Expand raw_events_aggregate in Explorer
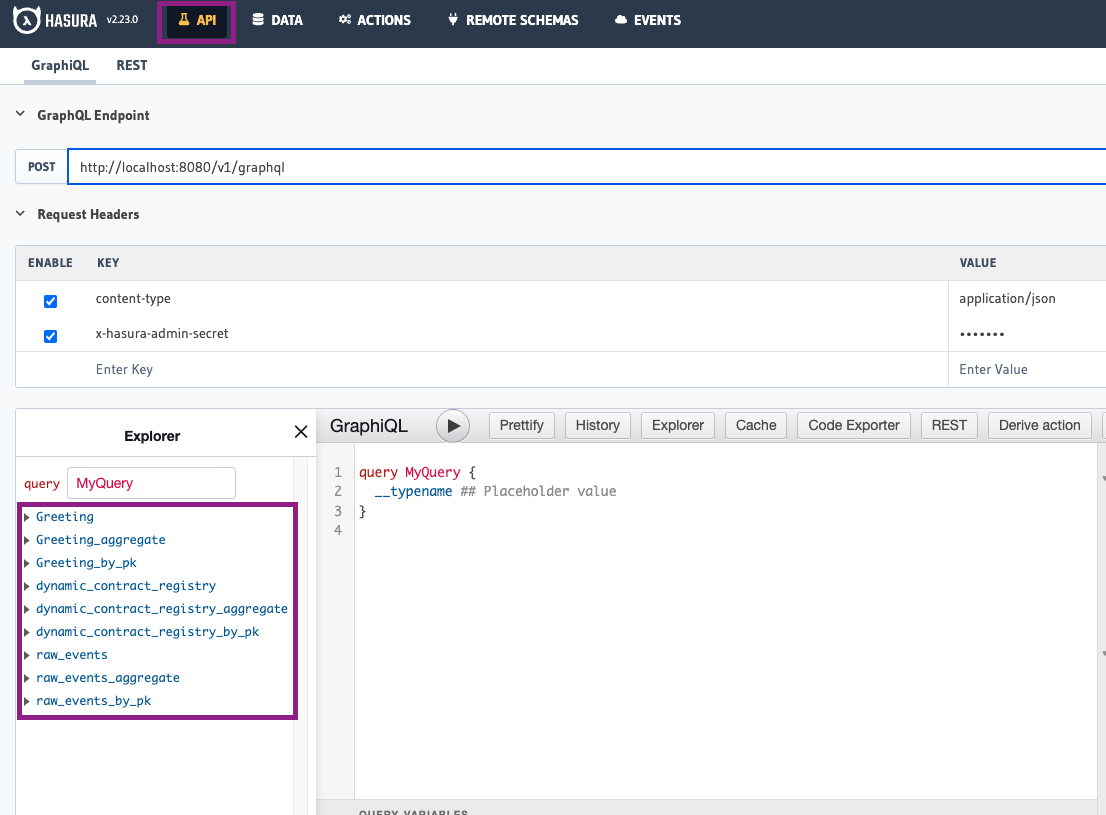1106x815 pixels. (28, 678)
